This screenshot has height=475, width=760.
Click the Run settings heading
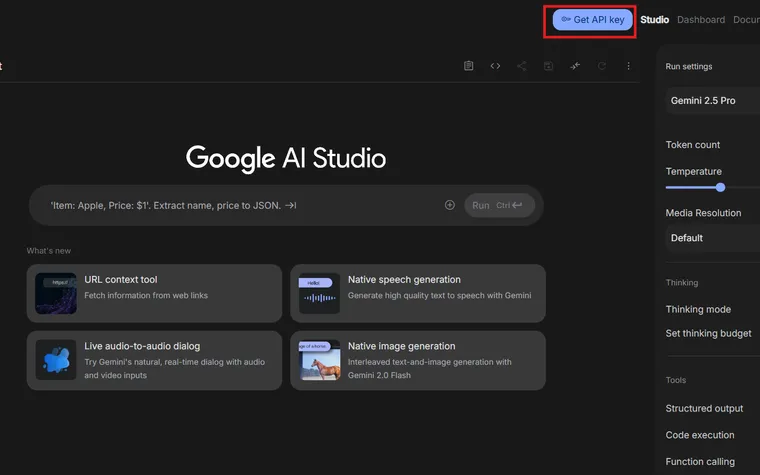pyautogui.click(x=689, y=66)
